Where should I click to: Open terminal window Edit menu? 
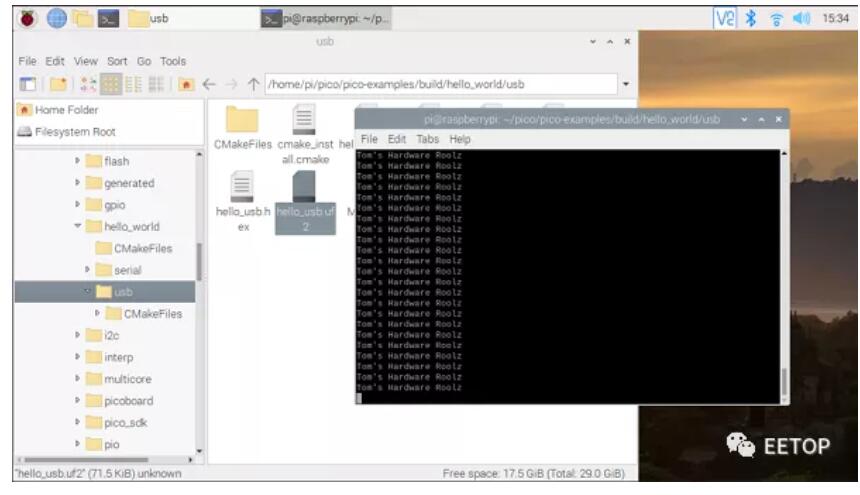click(x=397, y=139)
